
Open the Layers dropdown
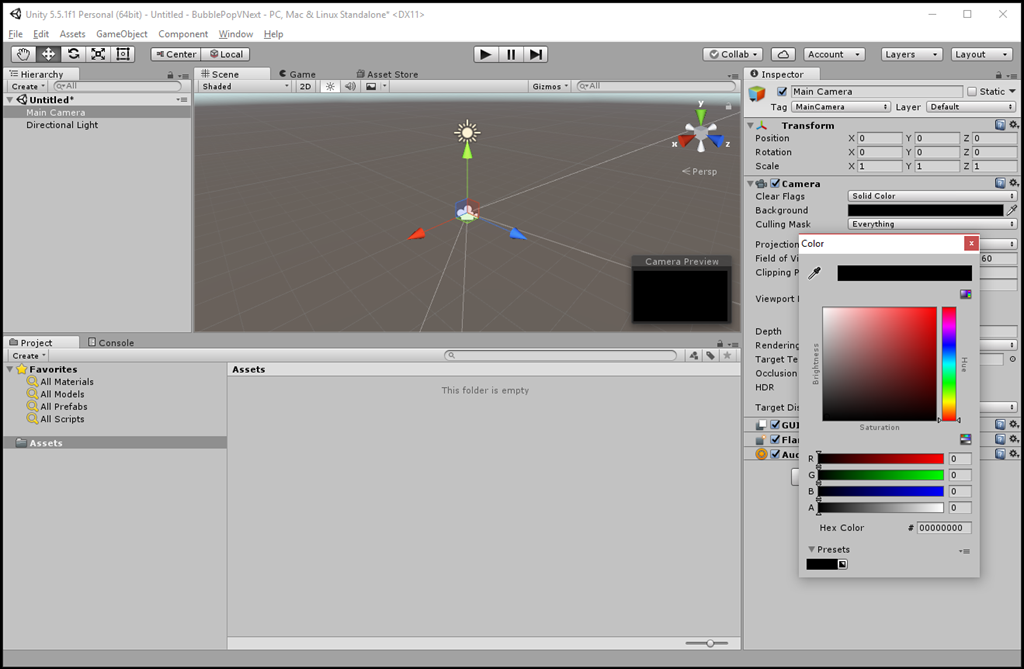pyautogui.click(x=912, y=54)
